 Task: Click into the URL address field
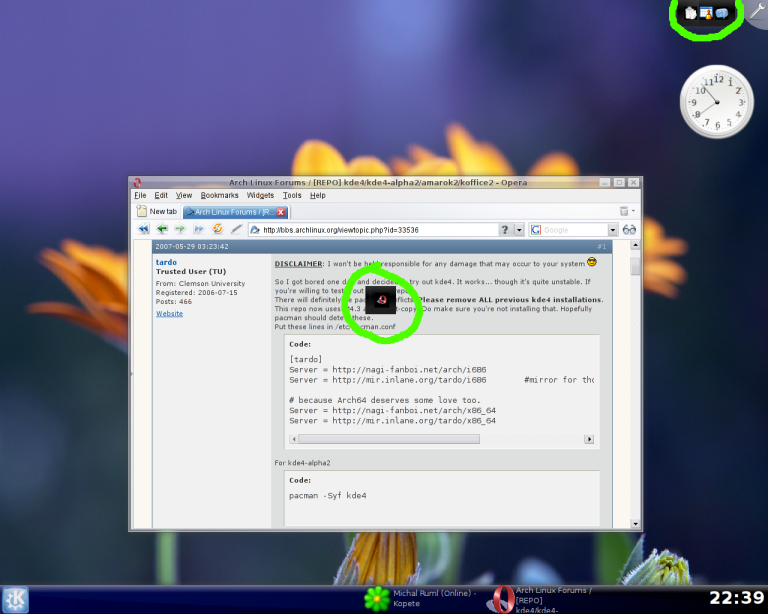(x=380, y=230)
